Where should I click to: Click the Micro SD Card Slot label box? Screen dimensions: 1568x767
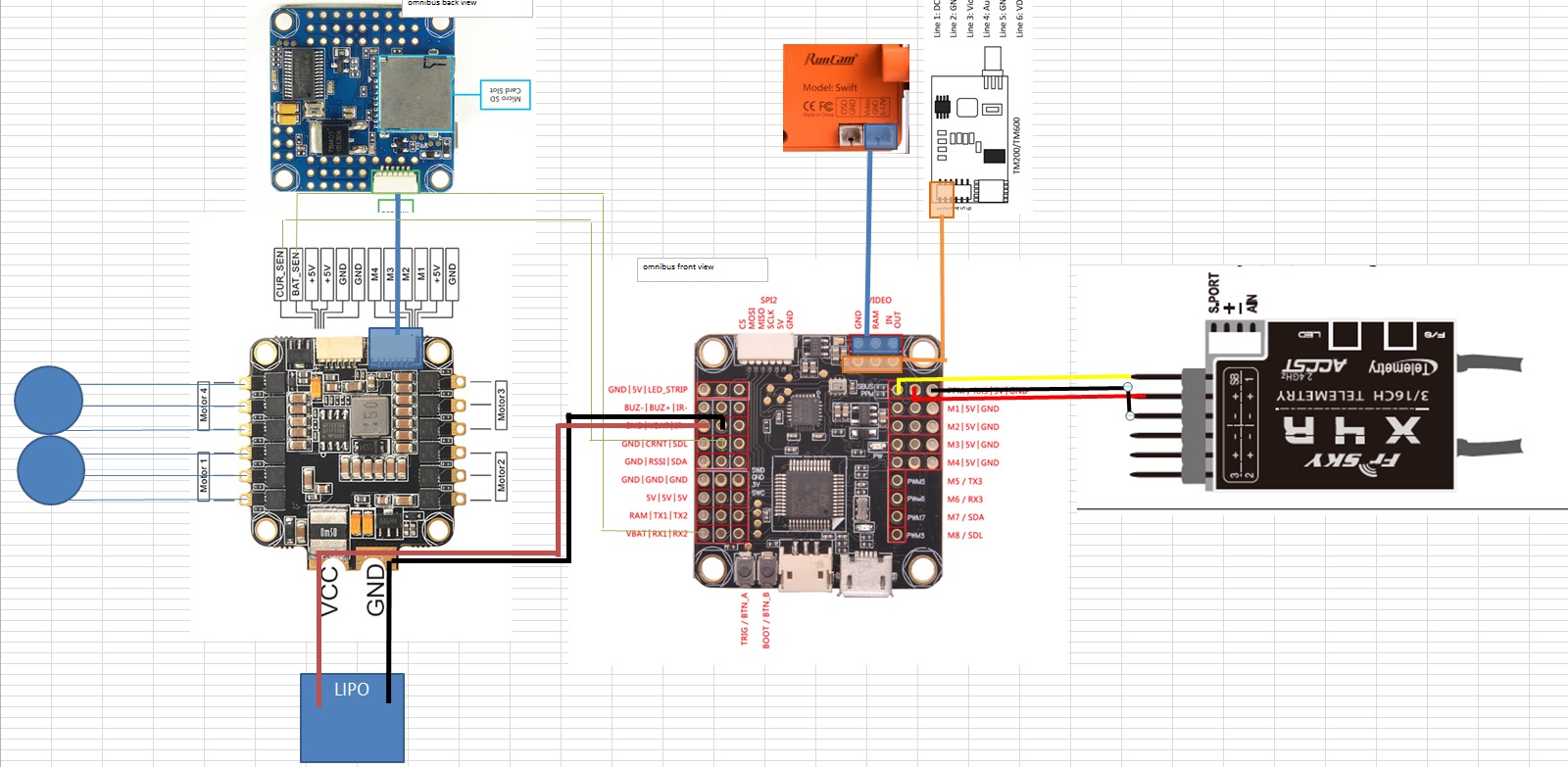(506, 94)
